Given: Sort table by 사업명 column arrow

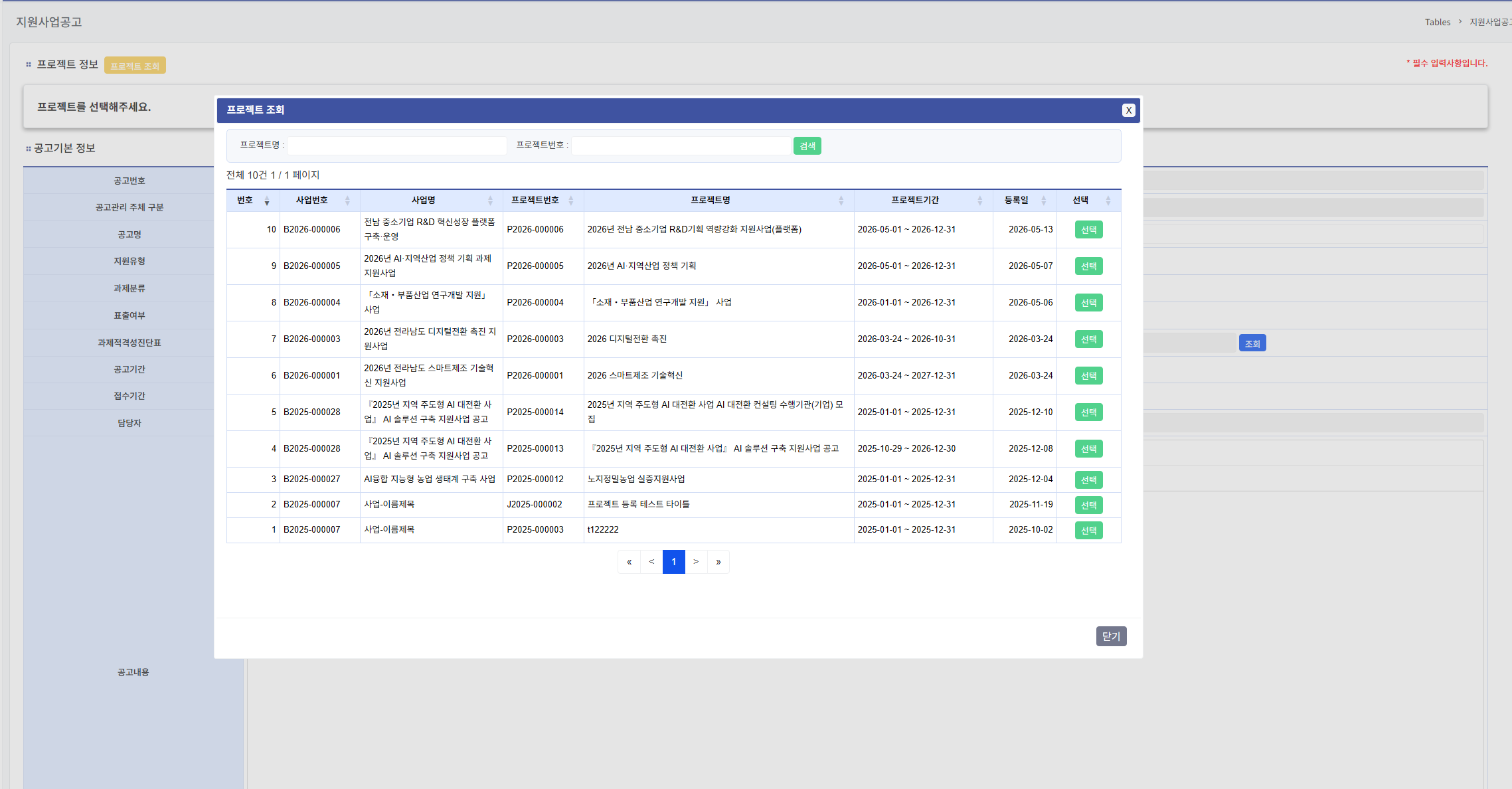Looking at the screenshot, I should click(x=491, y=201).
